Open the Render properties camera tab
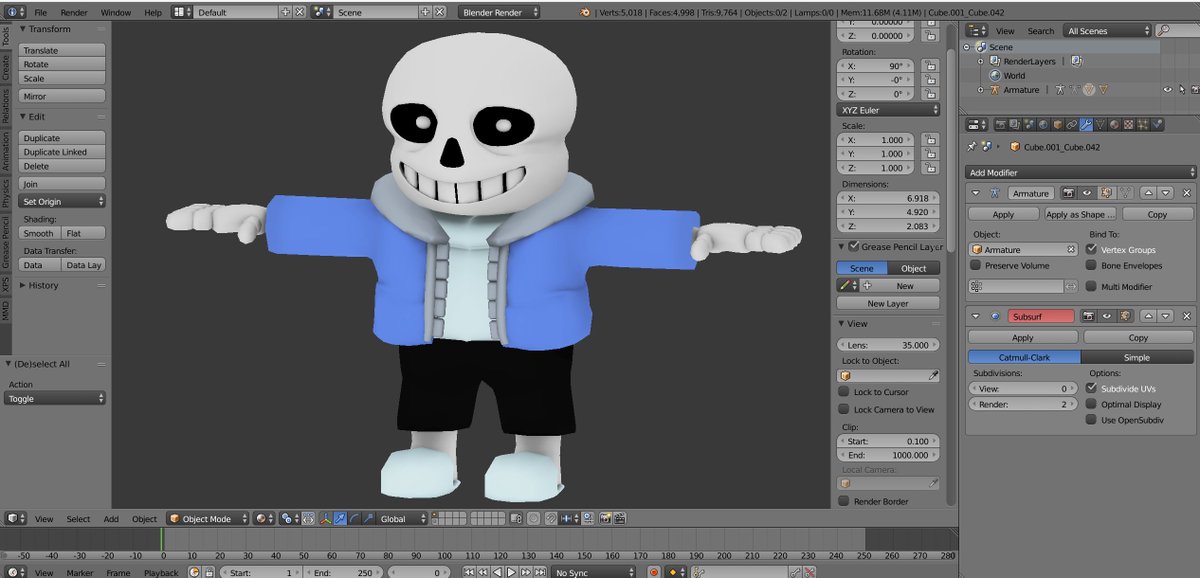Screen dimensions: 1200x578 (1001, 125)
